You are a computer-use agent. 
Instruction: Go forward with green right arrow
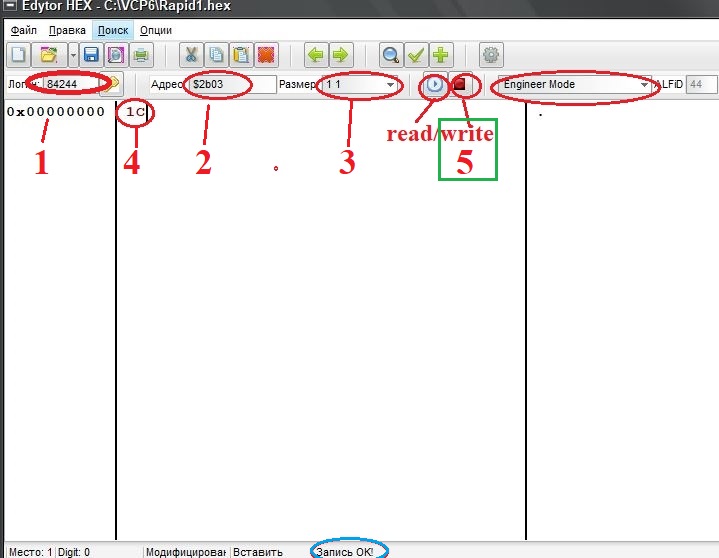[341, 55]
